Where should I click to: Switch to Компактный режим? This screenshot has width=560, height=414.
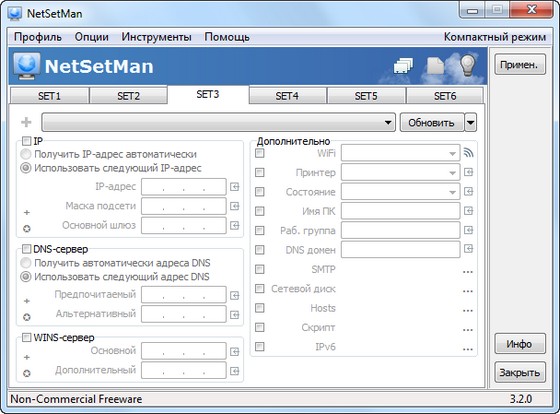coord(495,37)
